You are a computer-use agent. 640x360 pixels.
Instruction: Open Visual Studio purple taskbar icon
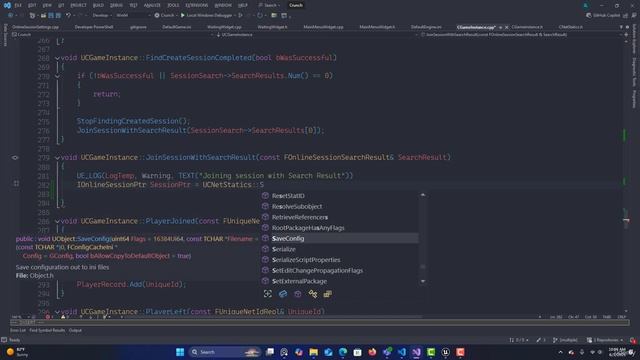[x=416, y=352]
